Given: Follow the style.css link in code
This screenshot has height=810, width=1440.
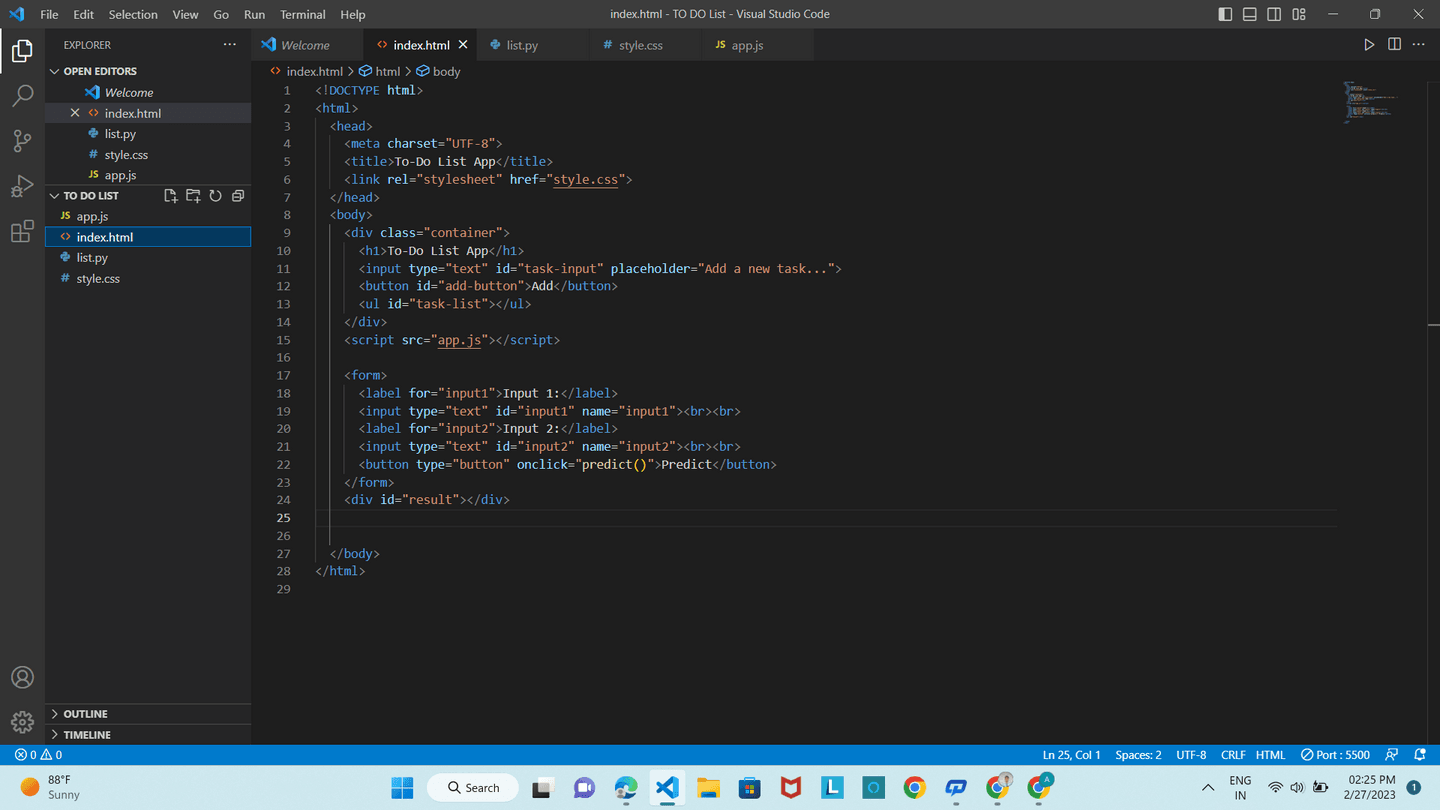Looking at the screenshot, I should (x=586, y=180).
